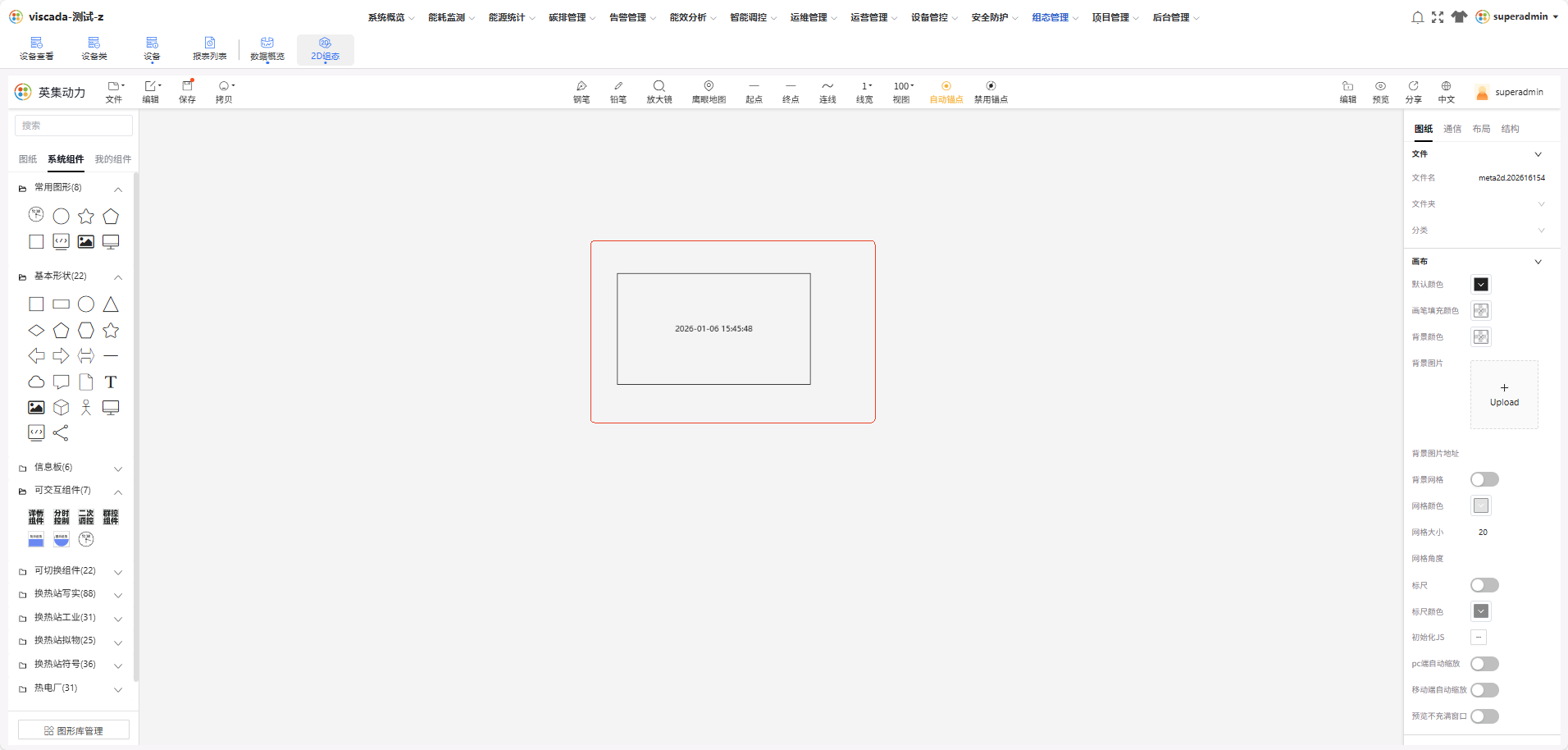
Task: Pick the stick person shape
Action: click(x=86, y=408)
